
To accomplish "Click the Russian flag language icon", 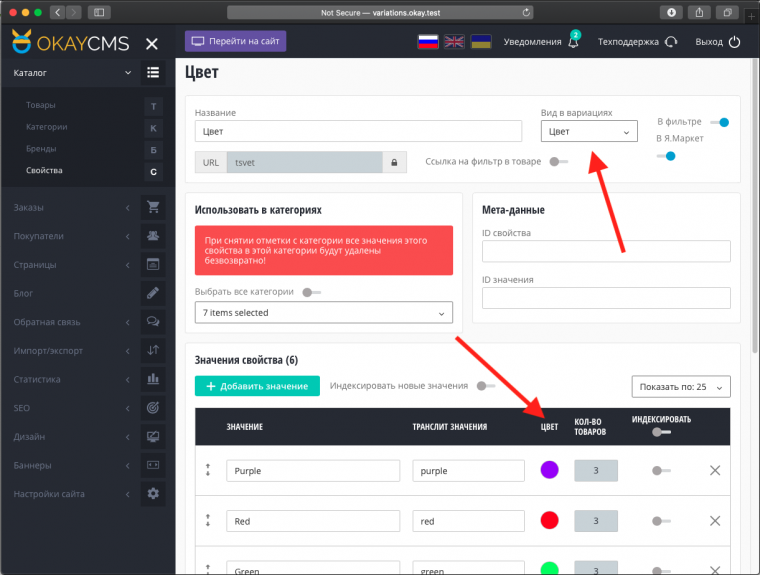I will click(428, 42).
